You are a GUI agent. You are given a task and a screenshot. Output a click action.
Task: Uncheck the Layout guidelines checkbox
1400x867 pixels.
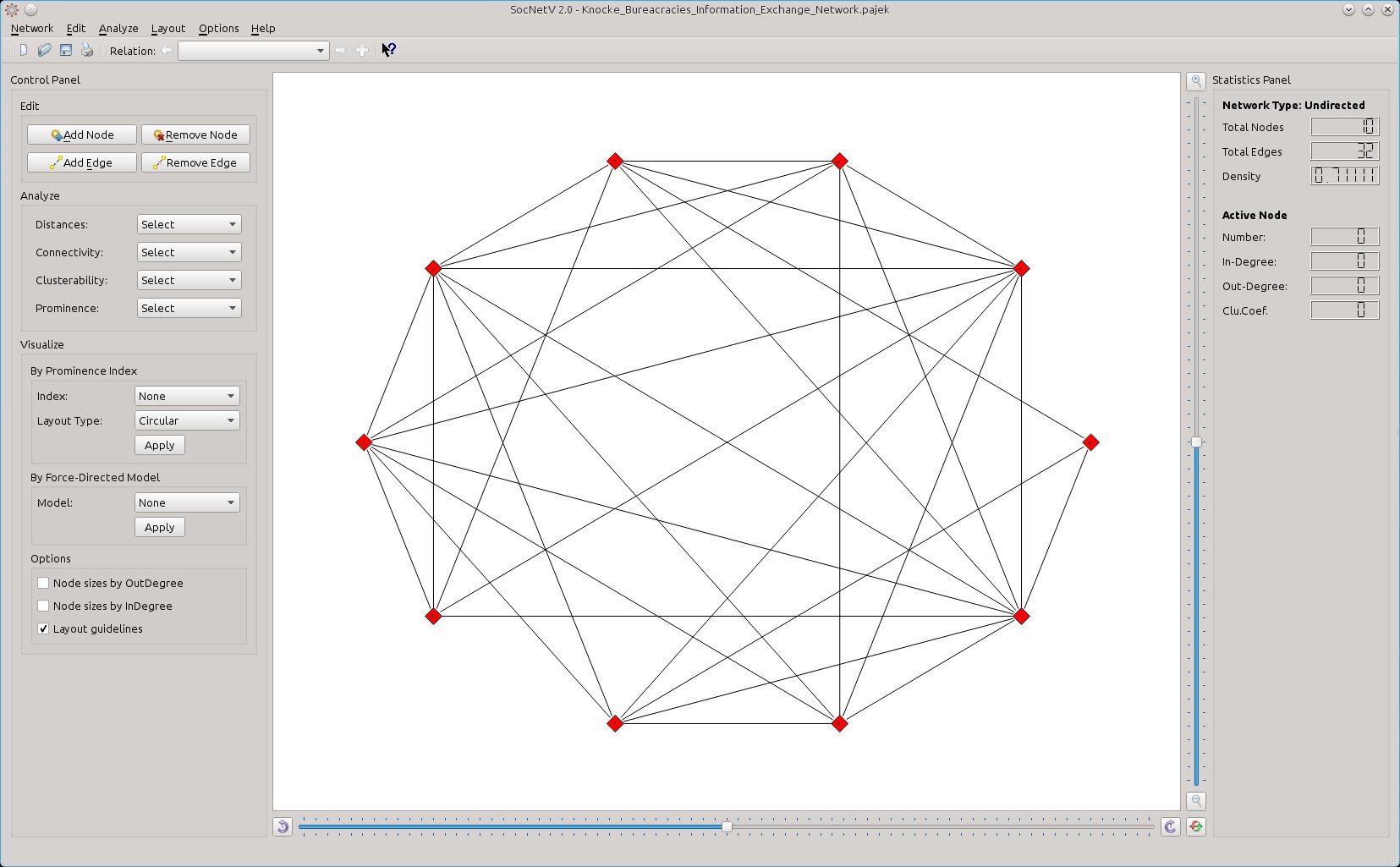click(43, 628)
